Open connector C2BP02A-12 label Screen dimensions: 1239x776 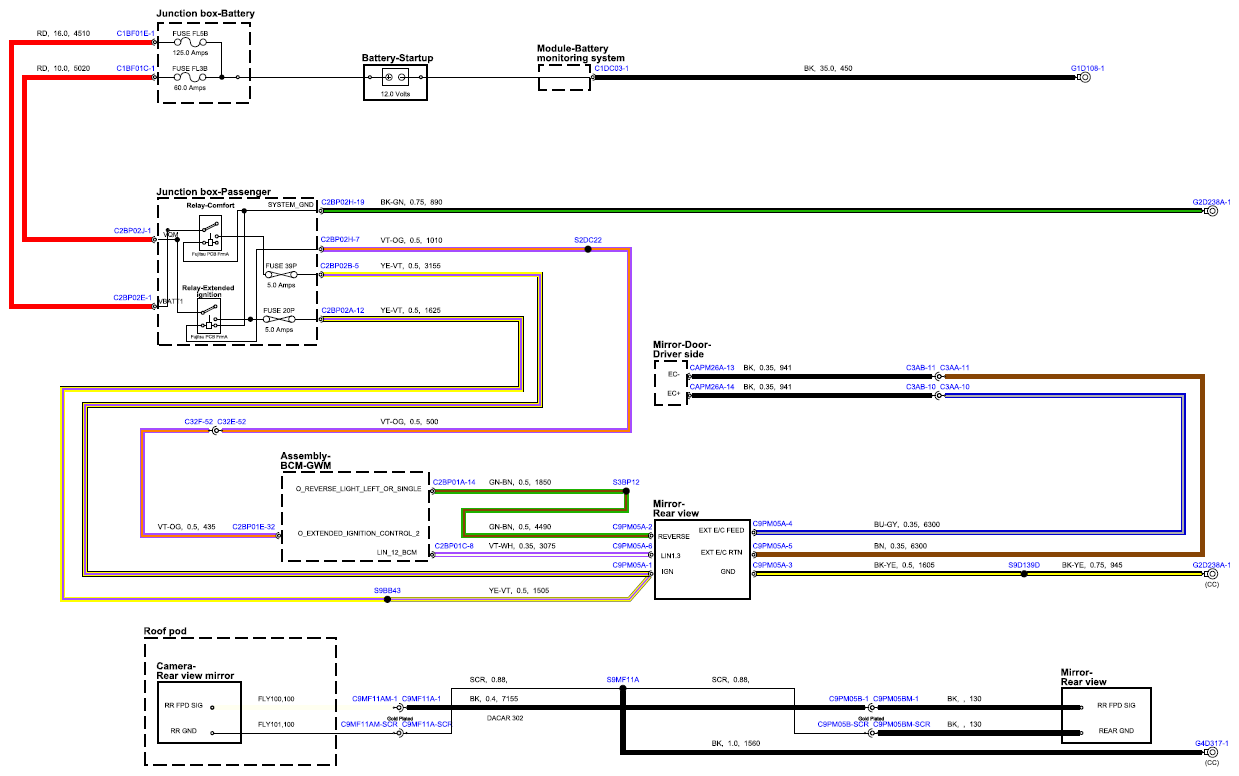coord(342,311)
